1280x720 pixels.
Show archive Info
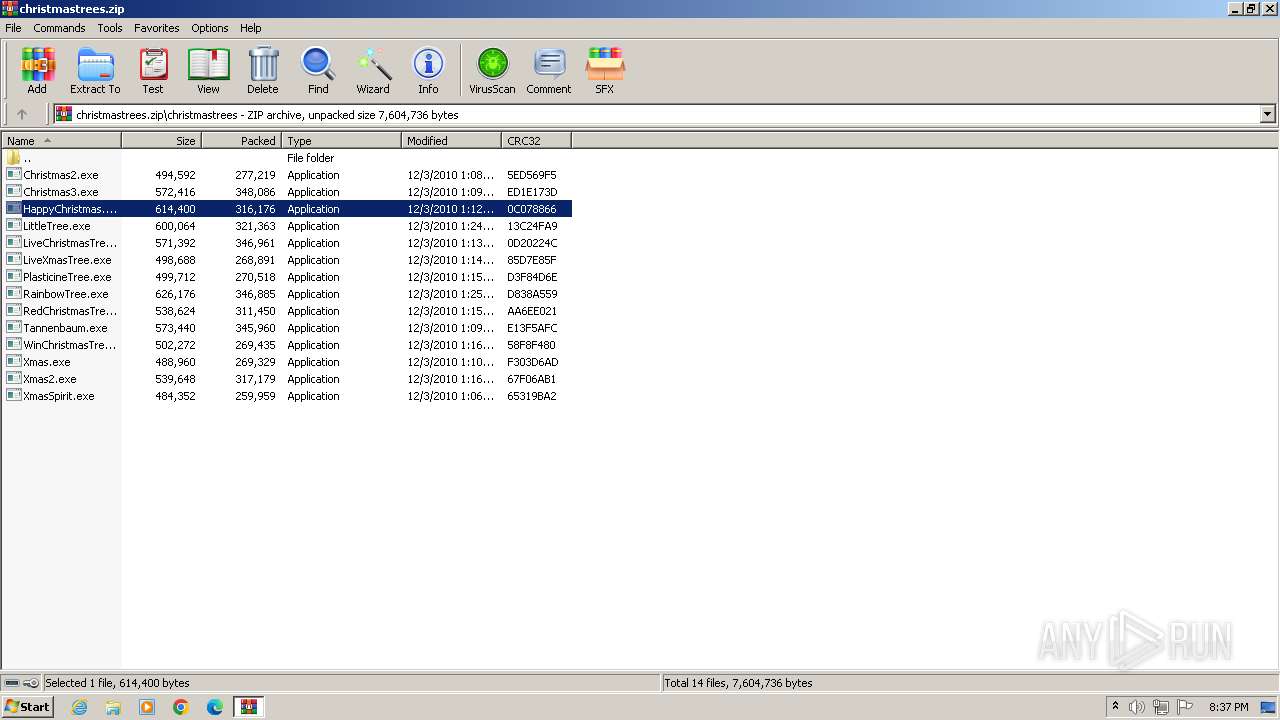pos(428,71)
